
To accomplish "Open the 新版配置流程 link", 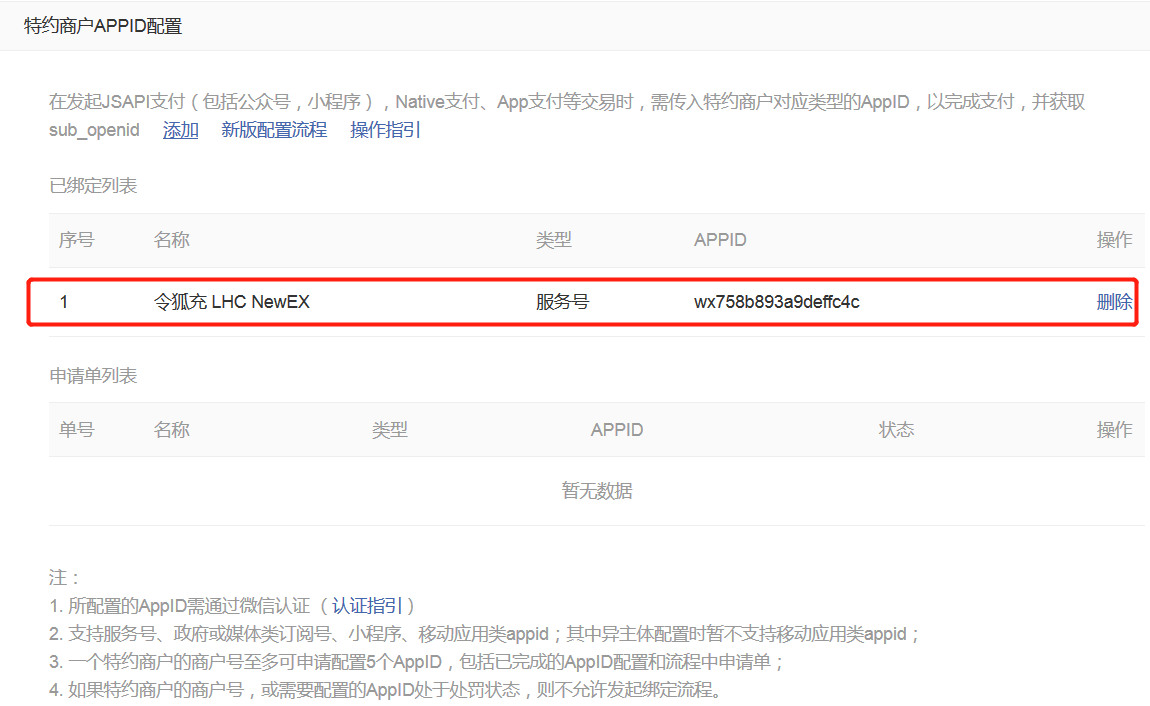I will pos(274,130).
